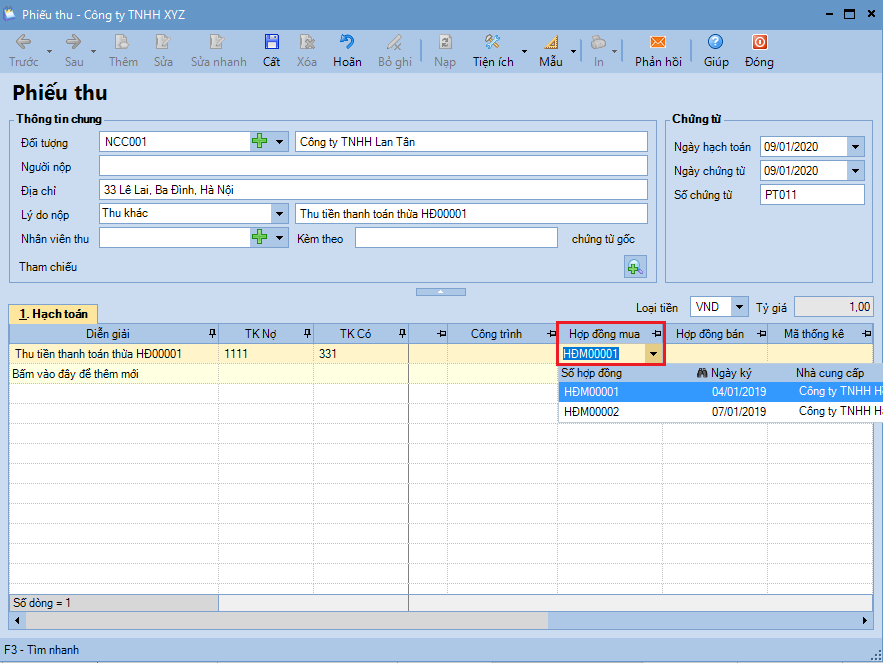Open the Loại tiền VND dropdown
Image resolution: width=883 pixels, height=663 pixels.
coord(740,307)
